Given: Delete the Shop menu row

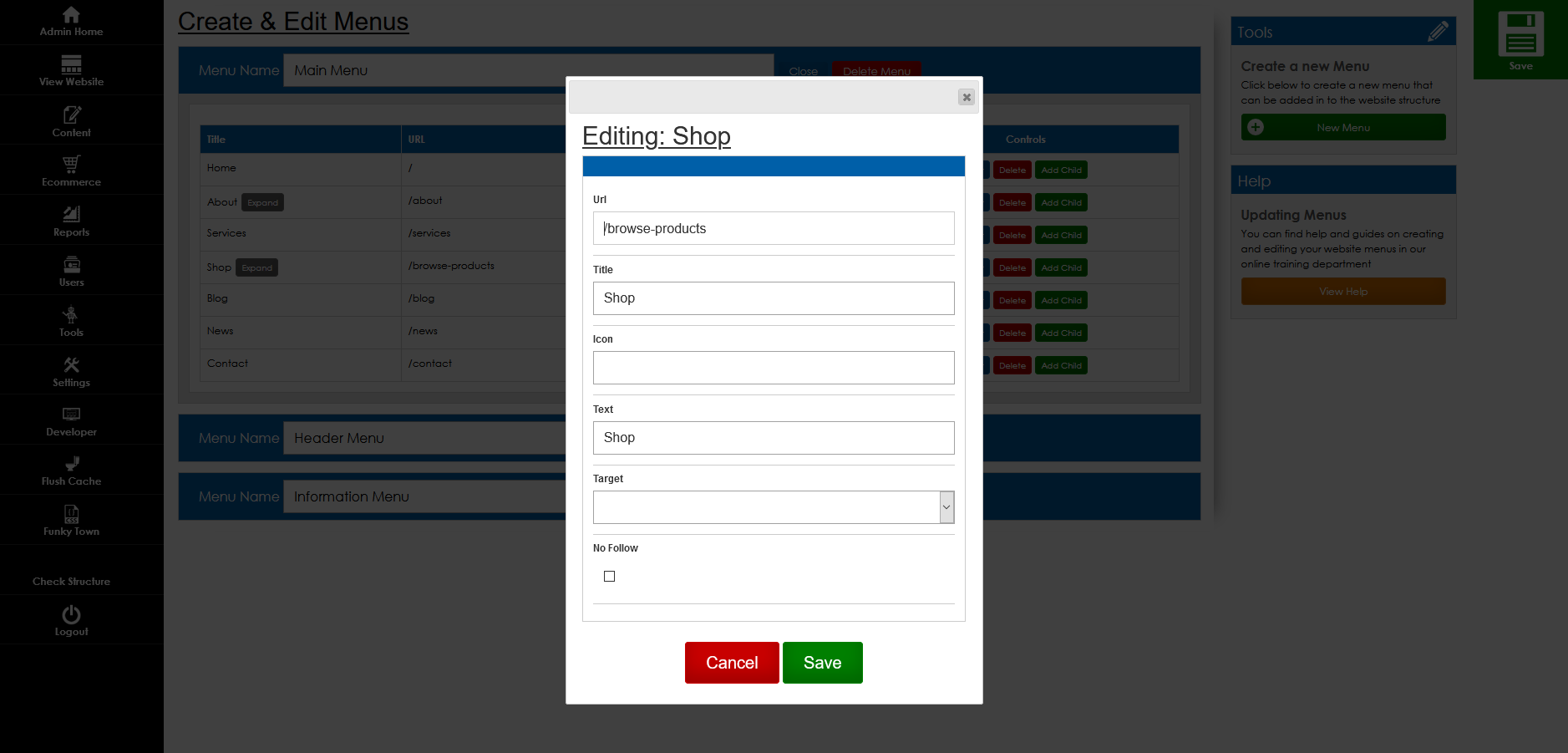Looking at the screenshot, I should tap(1012, 267).
